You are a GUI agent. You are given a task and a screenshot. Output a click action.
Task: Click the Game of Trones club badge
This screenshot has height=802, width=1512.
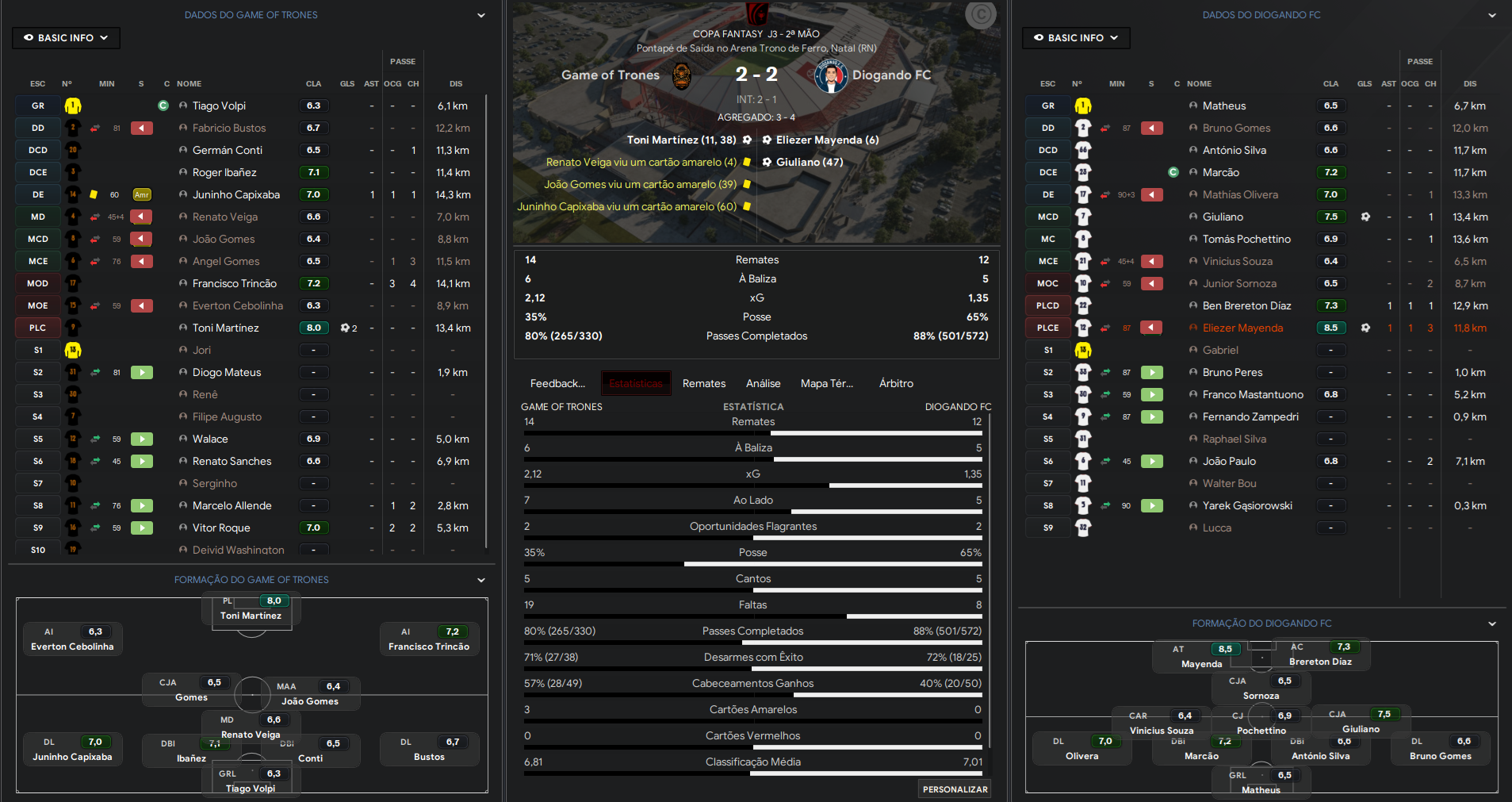[x=681, y=75]
